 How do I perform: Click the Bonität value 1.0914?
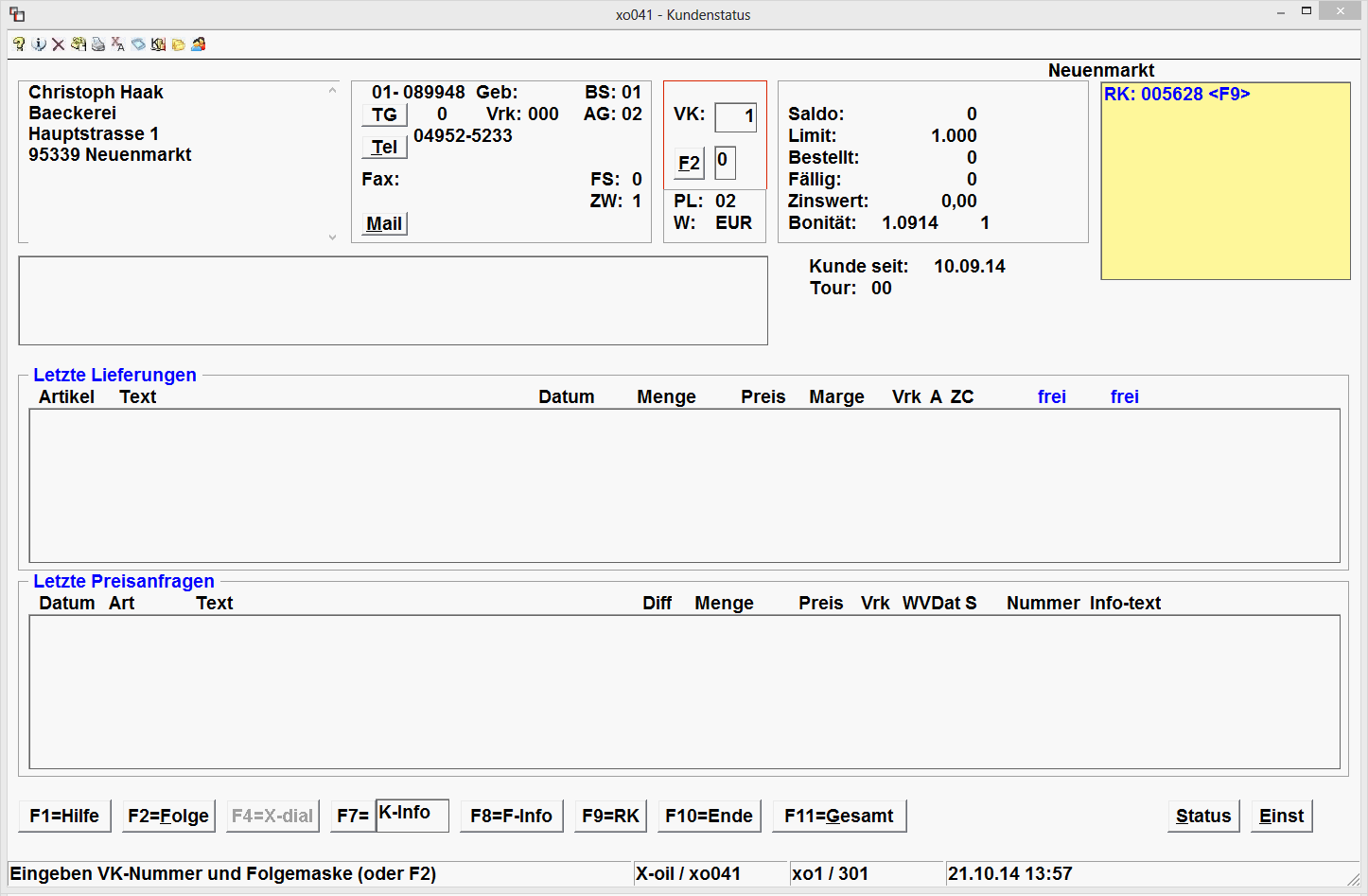(910, 222)
